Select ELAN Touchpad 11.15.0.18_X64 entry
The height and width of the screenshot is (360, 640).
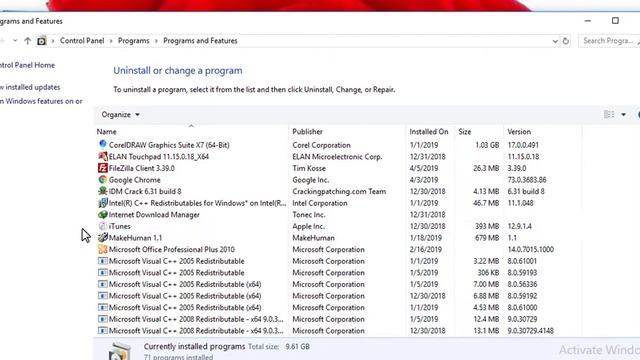pos(159,156)
